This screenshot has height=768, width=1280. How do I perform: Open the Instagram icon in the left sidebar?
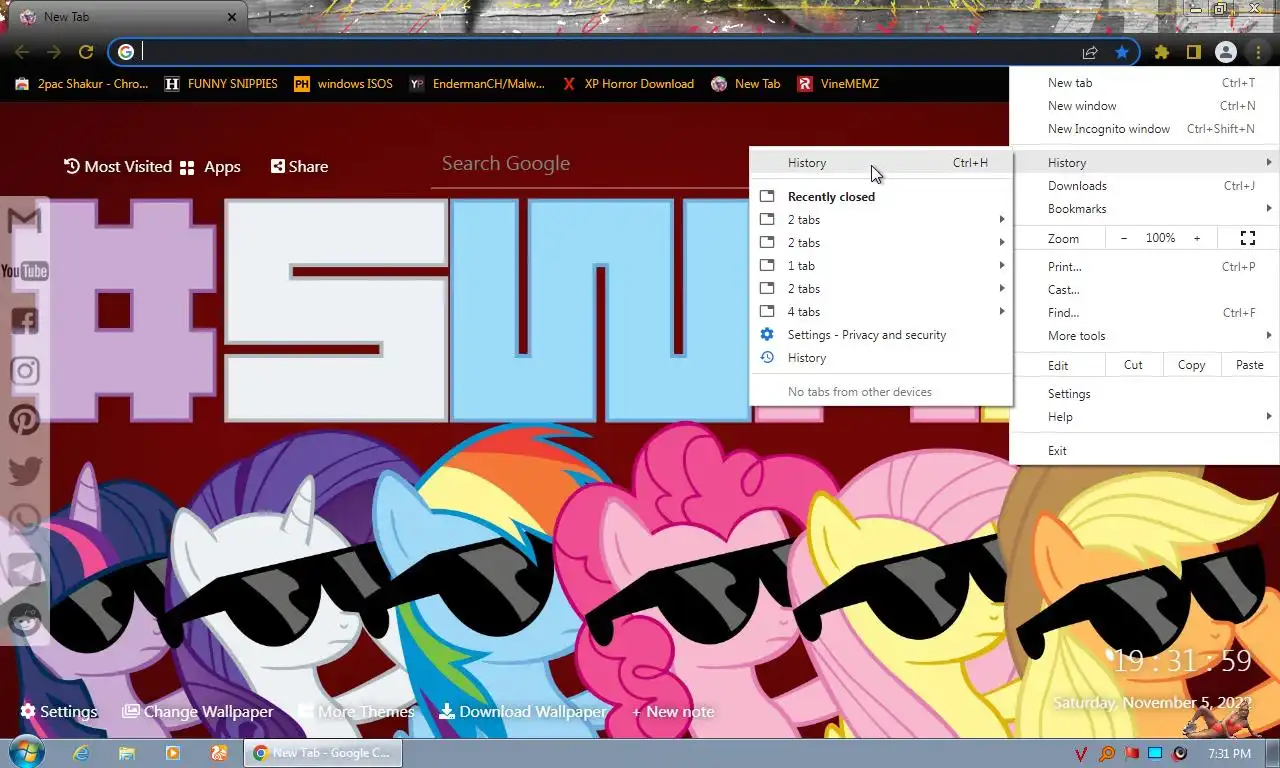pyautogui.click(x=25, y=371)
